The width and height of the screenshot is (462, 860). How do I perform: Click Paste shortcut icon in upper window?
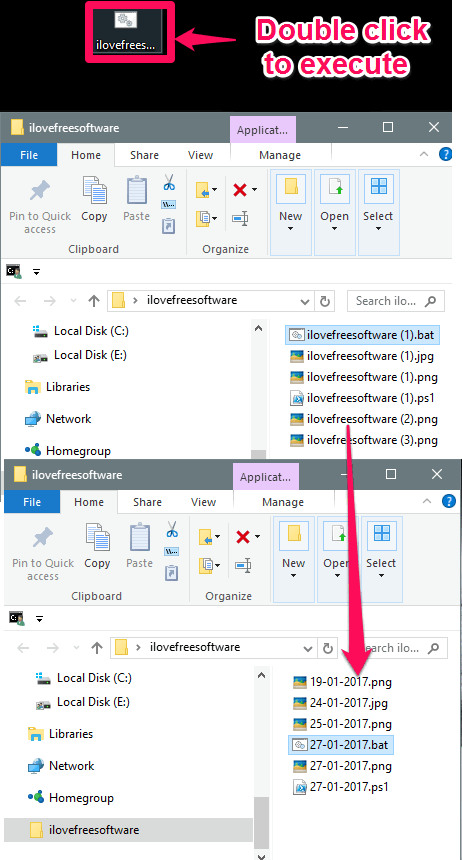169,225
